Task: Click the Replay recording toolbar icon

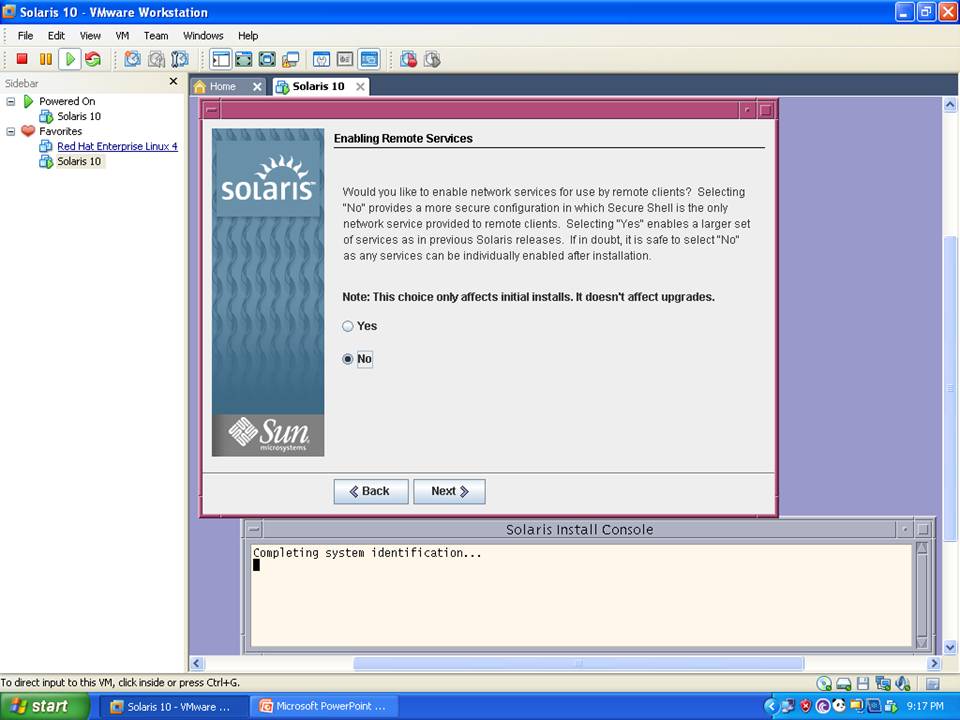Action: (x=432, y=59)
